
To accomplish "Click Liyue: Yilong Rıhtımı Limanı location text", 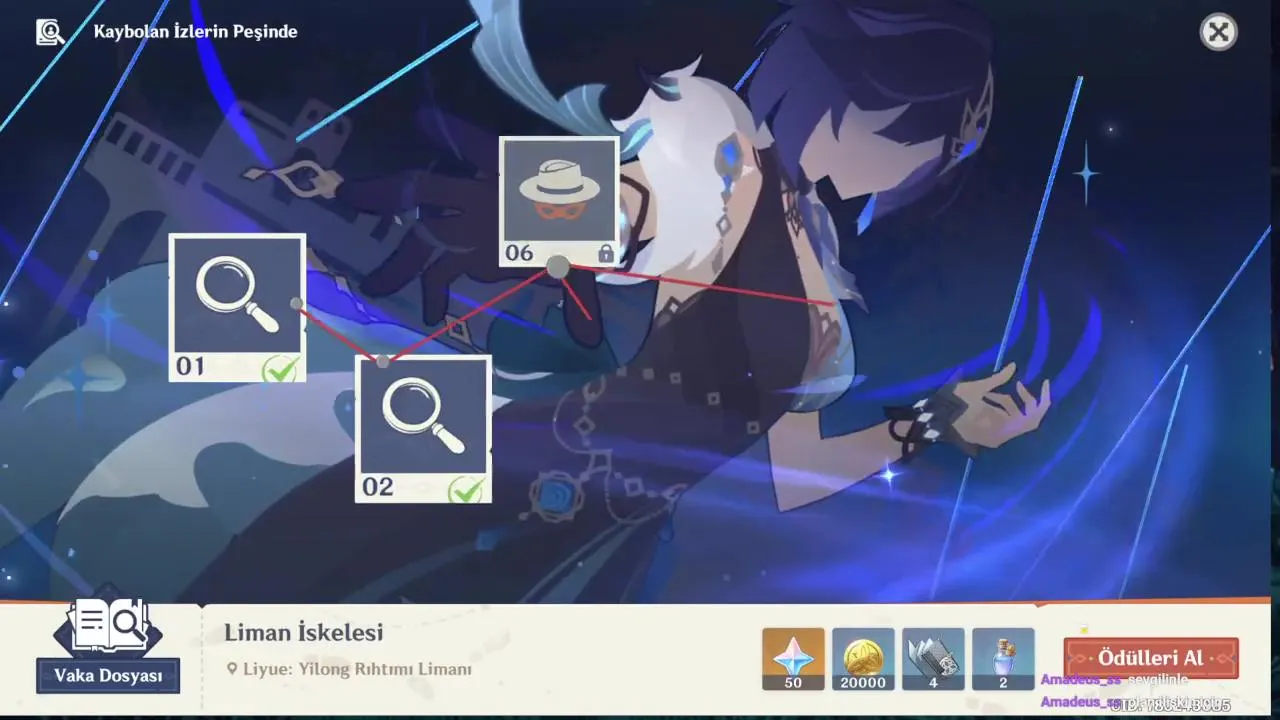I will [357, 669].
